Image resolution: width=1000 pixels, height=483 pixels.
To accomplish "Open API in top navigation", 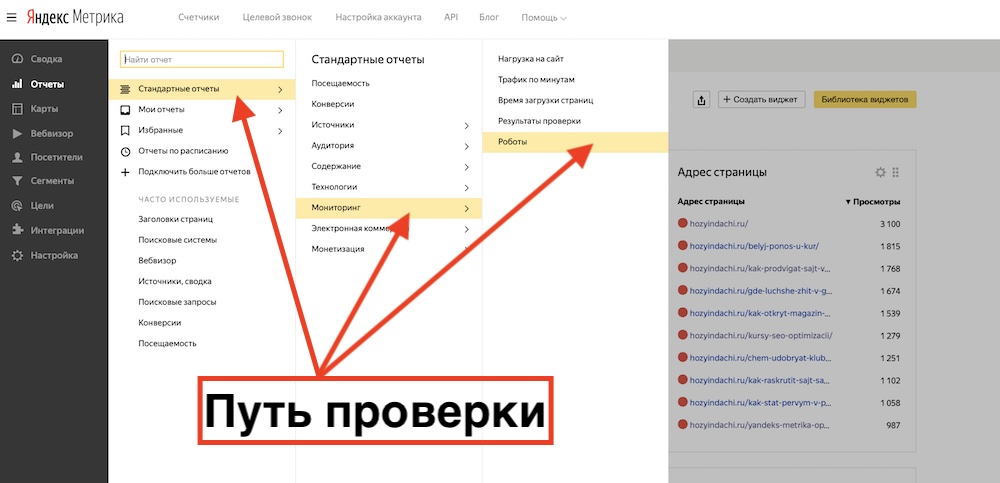I will click(451, 17).
